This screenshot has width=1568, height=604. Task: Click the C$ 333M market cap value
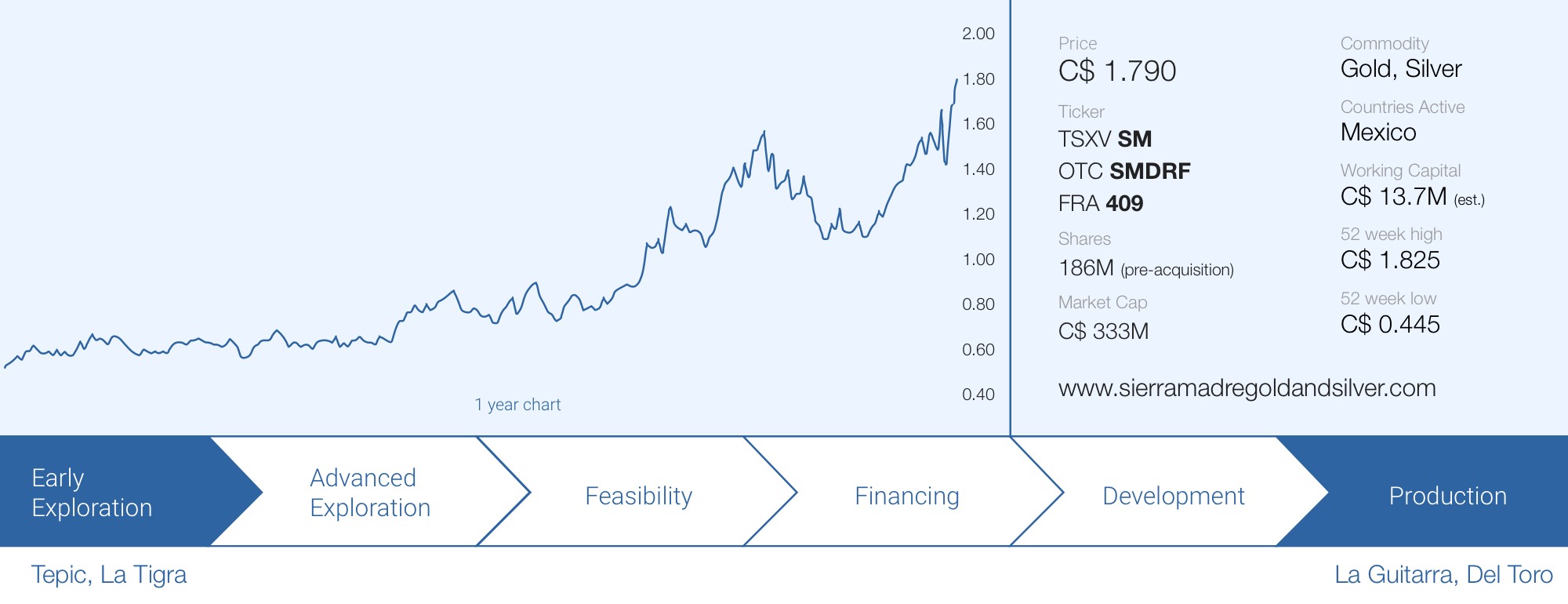(x=1103, y=332)
